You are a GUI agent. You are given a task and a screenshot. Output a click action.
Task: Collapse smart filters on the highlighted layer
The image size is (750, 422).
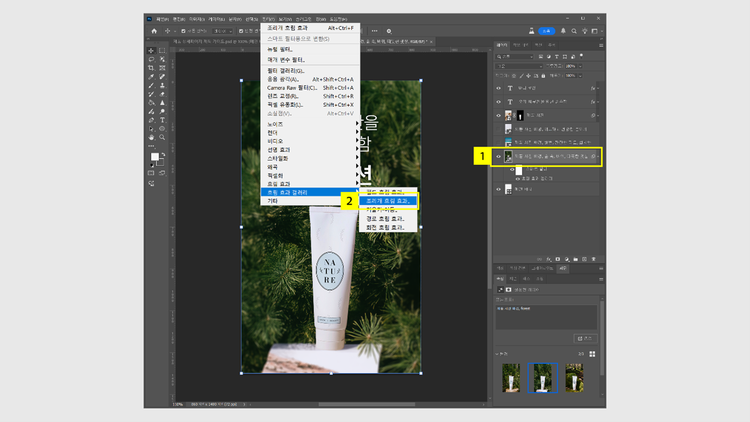point(598,156)
